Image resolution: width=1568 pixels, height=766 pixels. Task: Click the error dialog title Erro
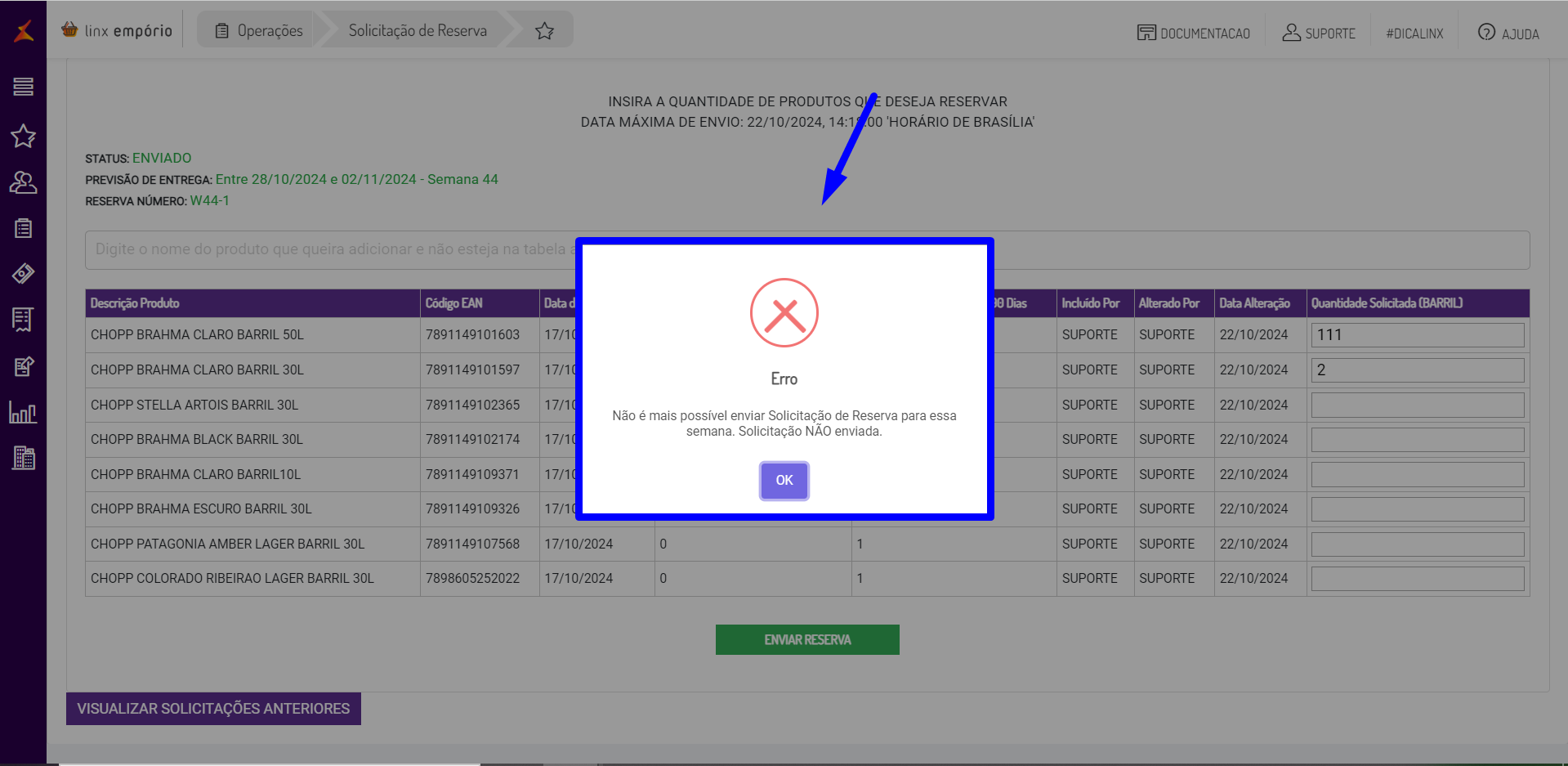tap(784, 379)
